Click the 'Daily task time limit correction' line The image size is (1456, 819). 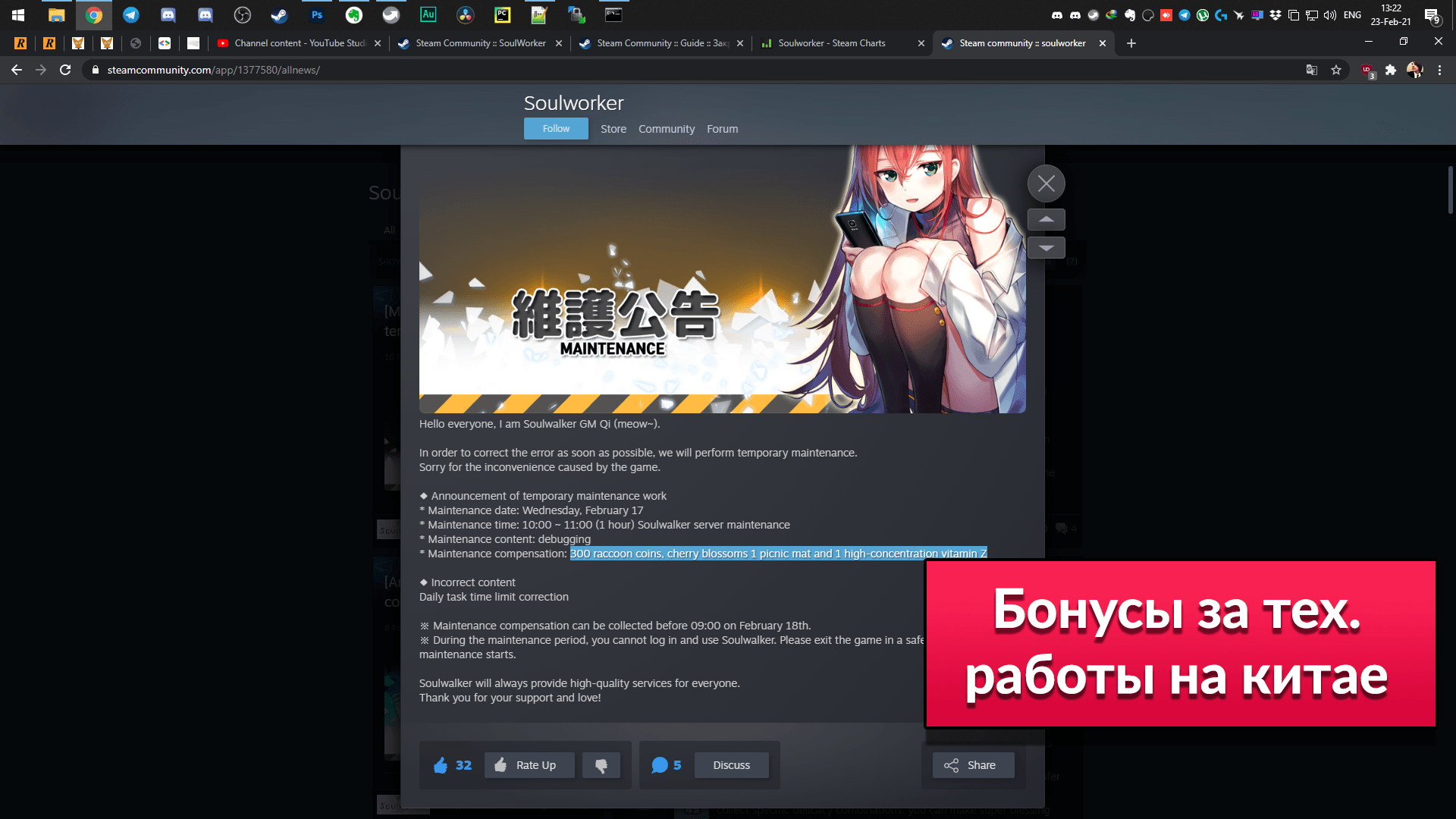(494, 597)
